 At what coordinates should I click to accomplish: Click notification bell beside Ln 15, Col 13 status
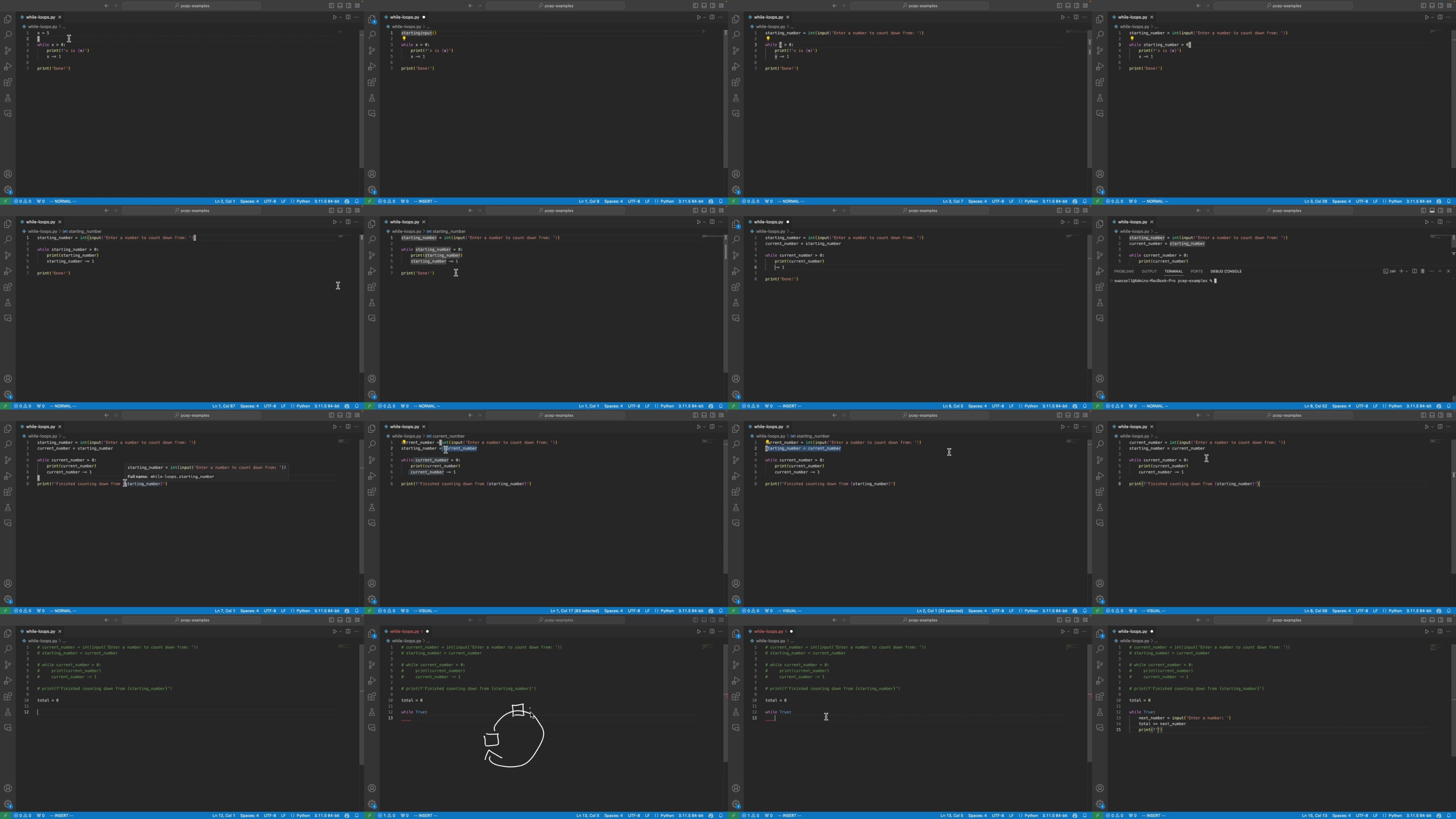pos(1449,816)
